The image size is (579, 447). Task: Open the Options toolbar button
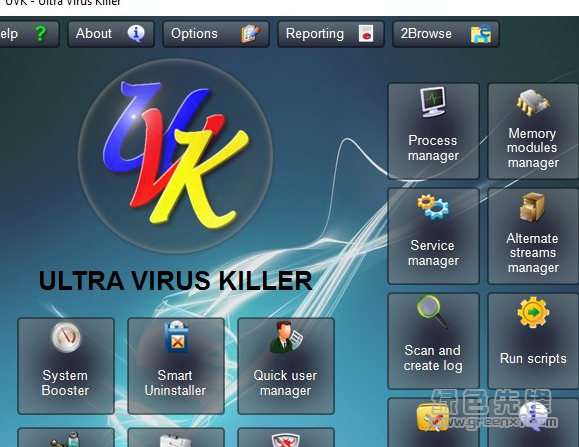tap(216, 34)
